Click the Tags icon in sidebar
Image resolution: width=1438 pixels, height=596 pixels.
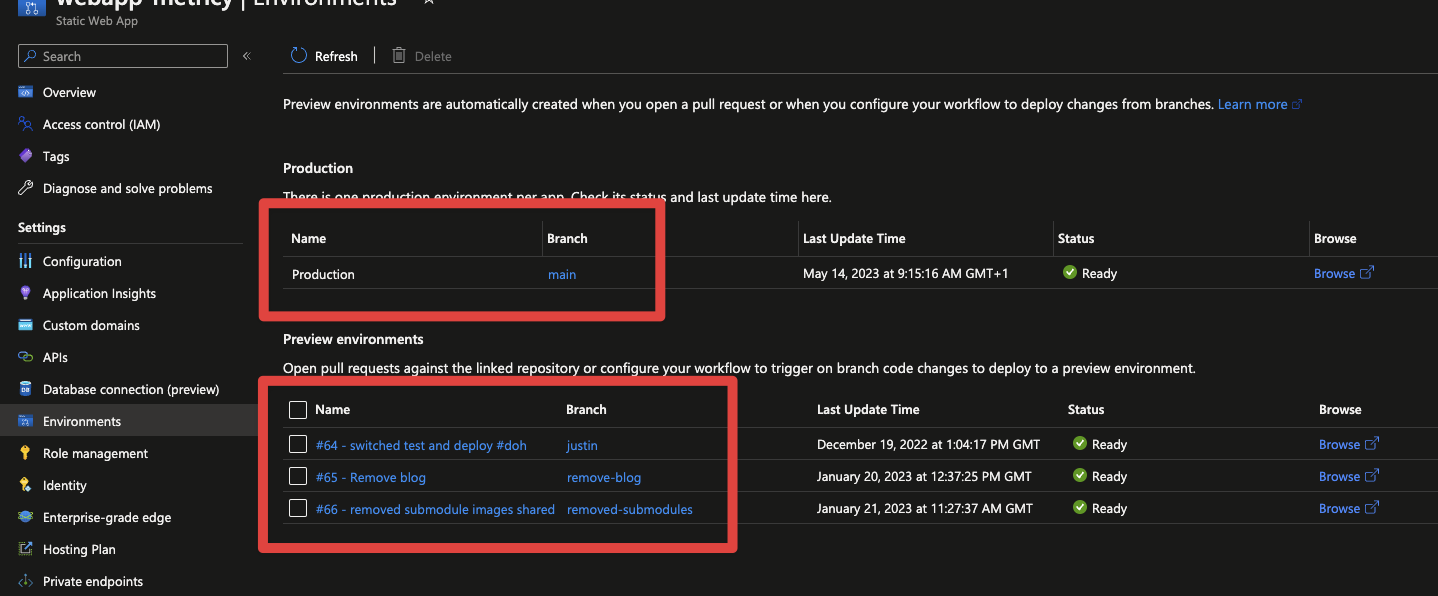click(26, 156)
